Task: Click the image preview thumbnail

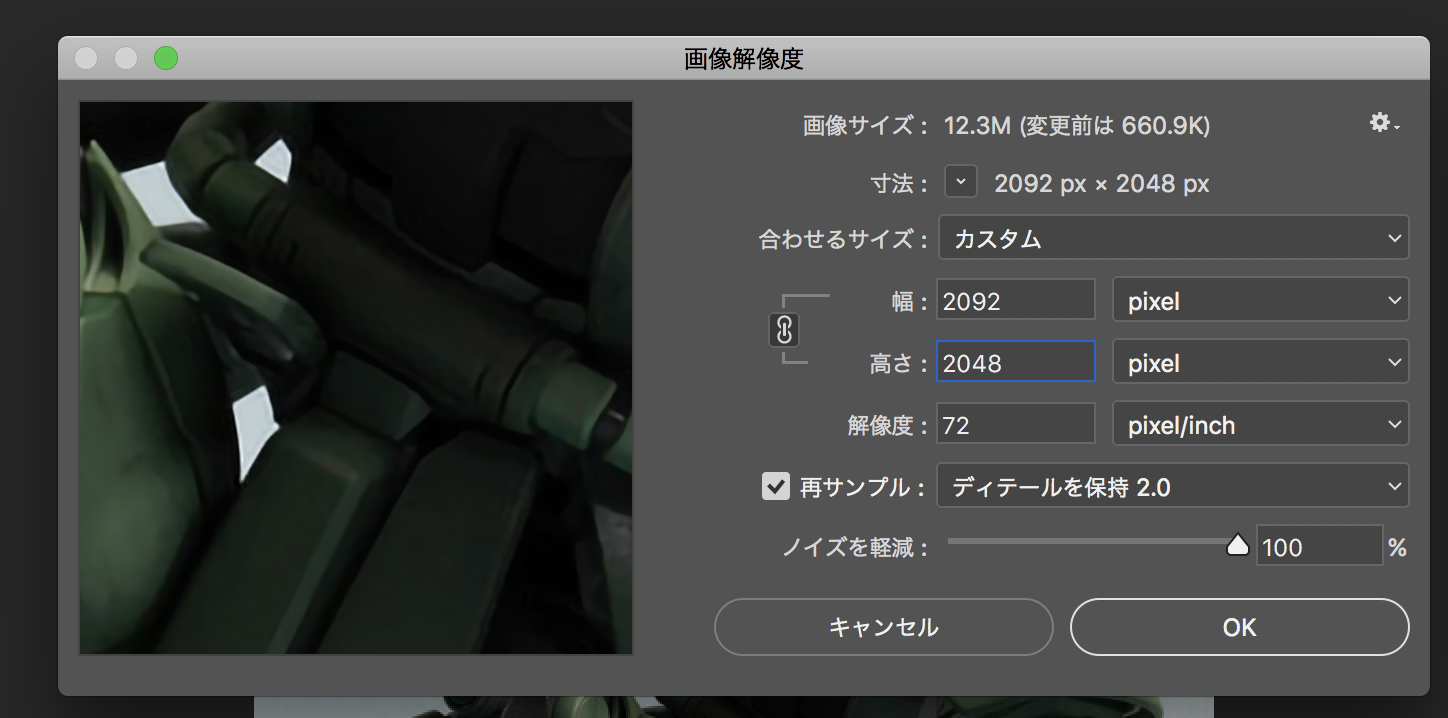Action: click(356, 378)
